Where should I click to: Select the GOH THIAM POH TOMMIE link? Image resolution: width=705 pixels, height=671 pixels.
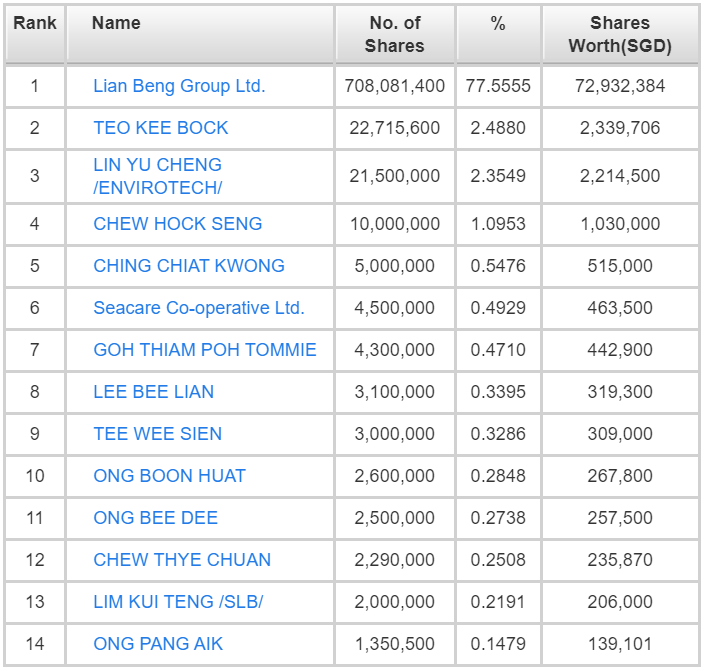tap(205, 349)
